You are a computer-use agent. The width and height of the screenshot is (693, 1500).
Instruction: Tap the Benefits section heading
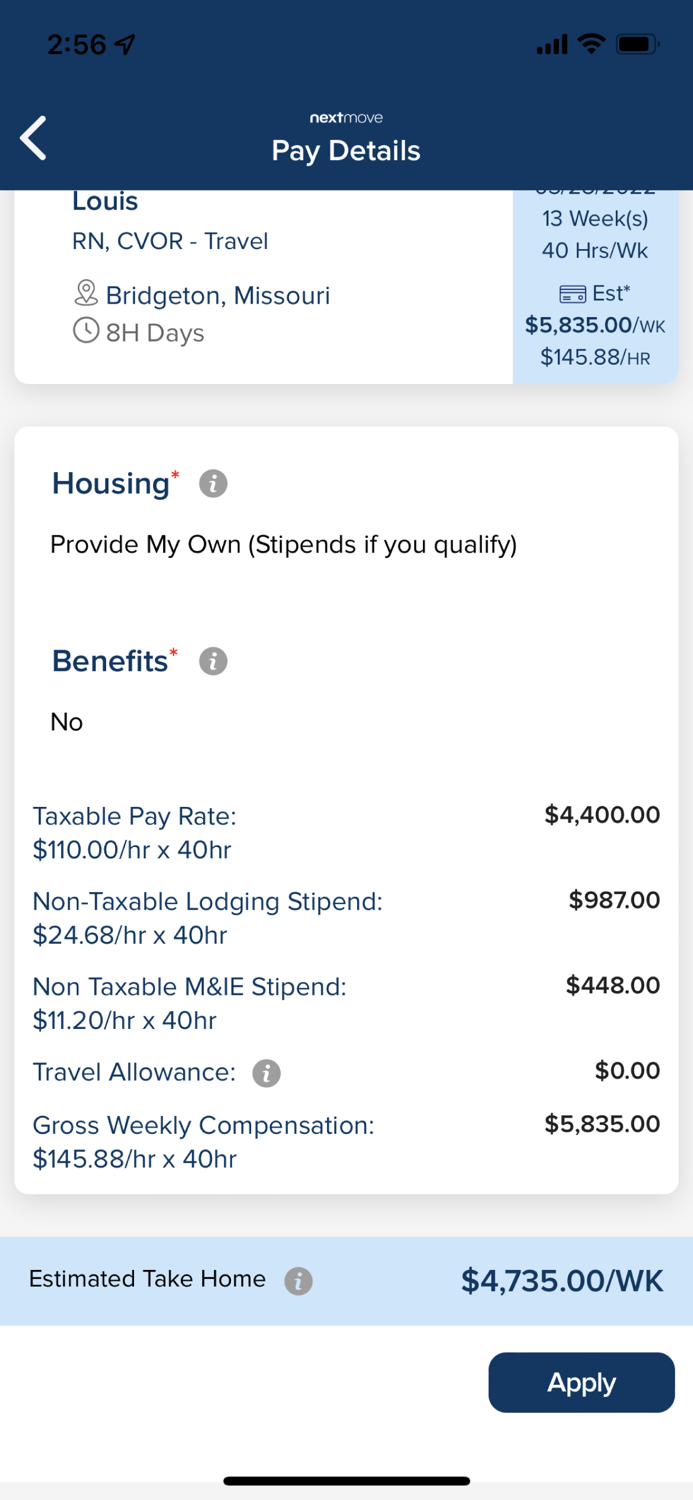point(110,661)
